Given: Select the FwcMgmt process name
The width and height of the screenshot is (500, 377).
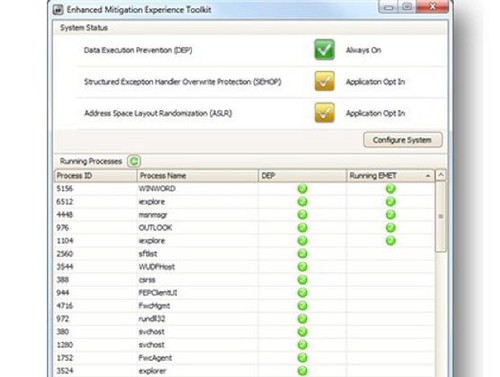Looking at the screenshot, I should [x=154, y=306].
